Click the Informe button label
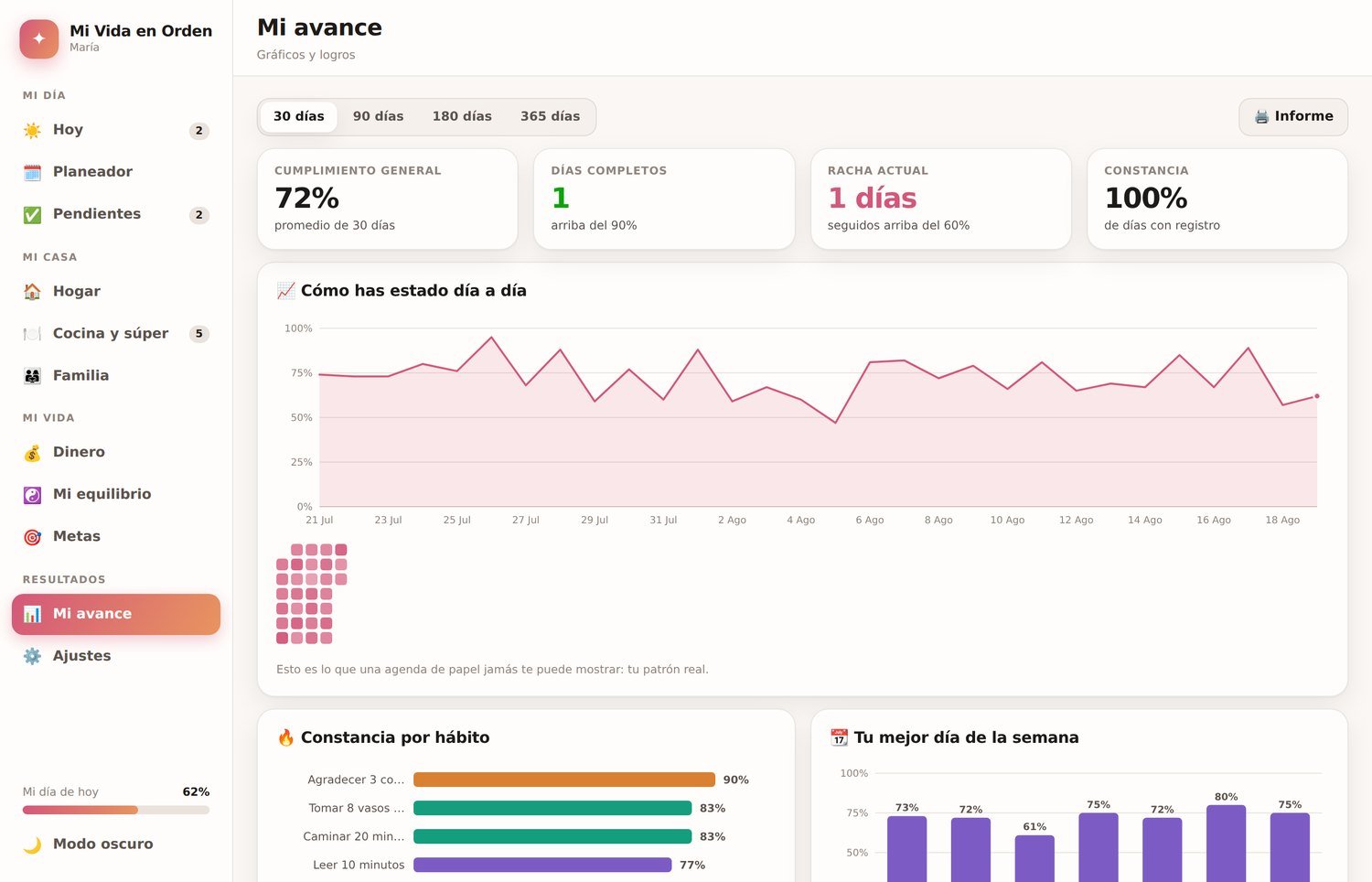Screen dimensions: 1372x882 tap(1303, 116)
